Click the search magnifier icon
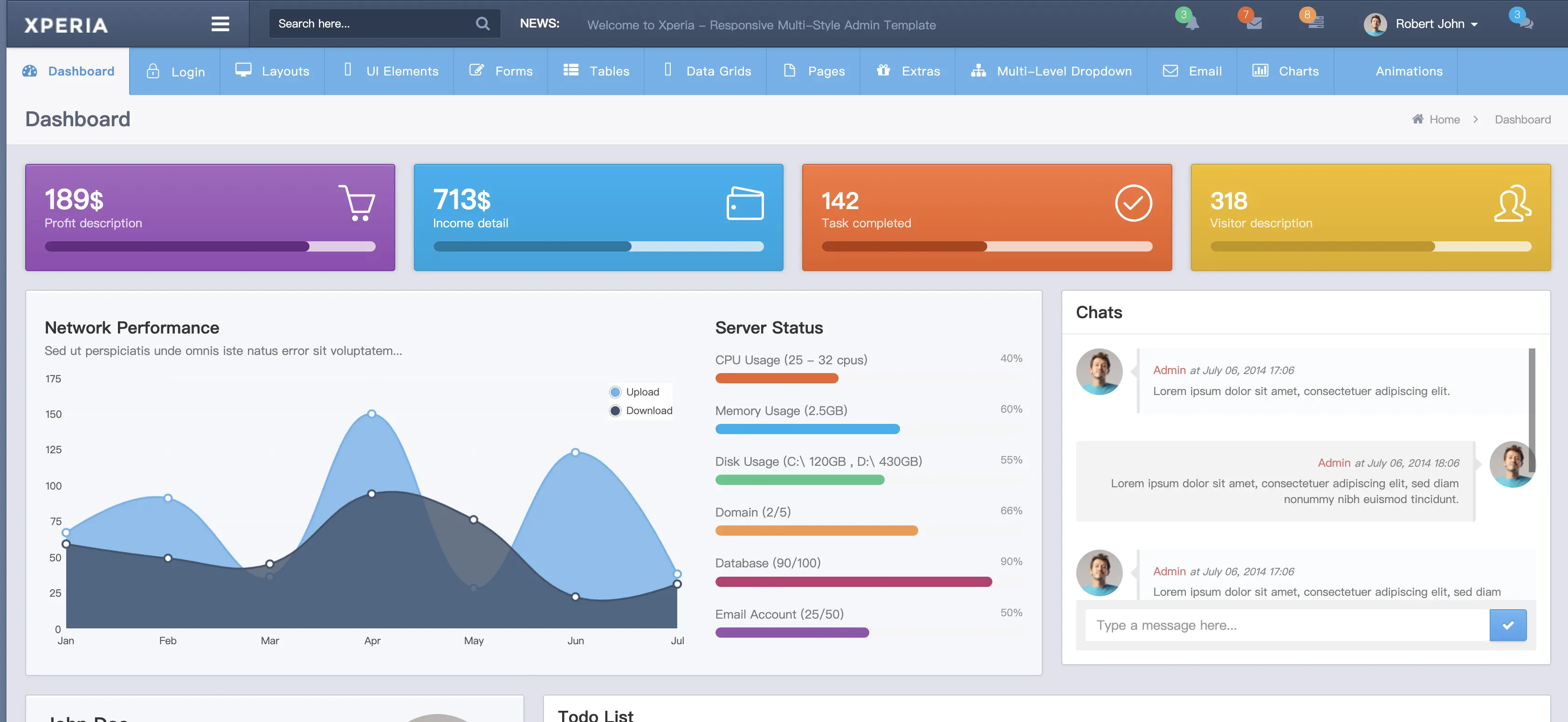The width and height of the screenshot is (1568, 722). pyautogui.click(x=483, y=24)
